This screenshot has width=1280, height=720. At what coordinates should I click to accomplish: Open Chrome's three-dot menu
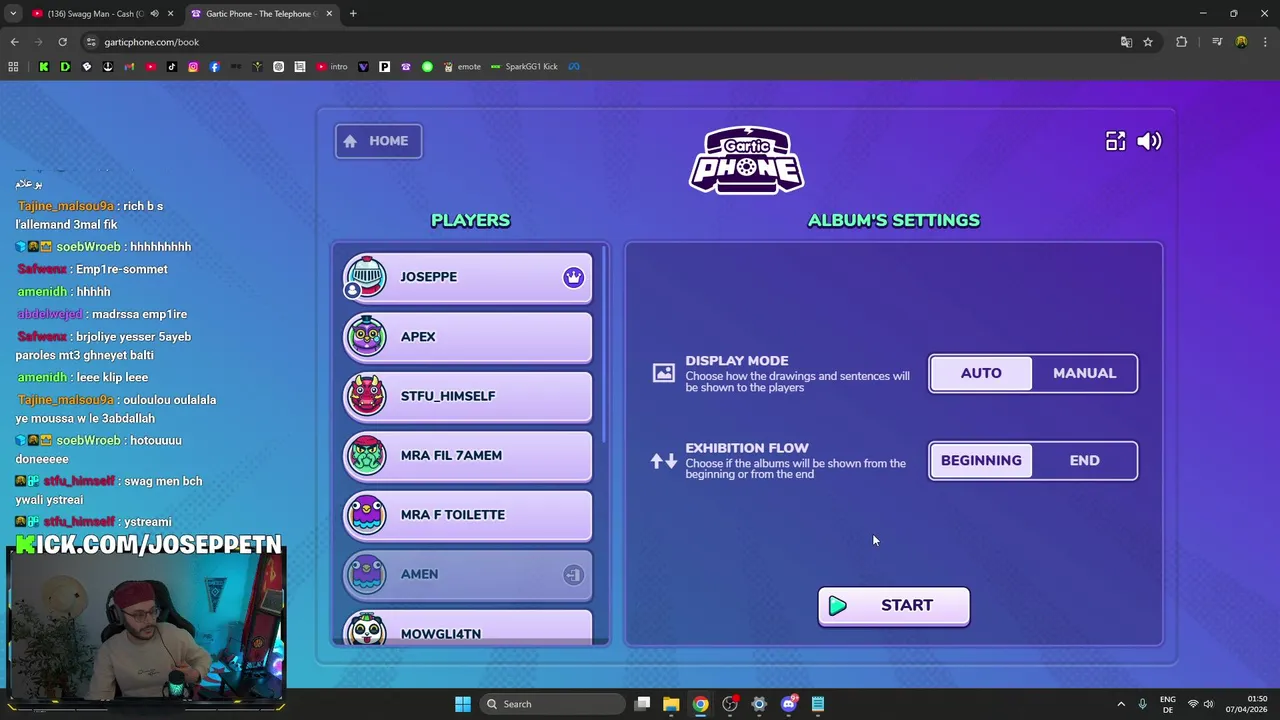(x=1265, y=42)
